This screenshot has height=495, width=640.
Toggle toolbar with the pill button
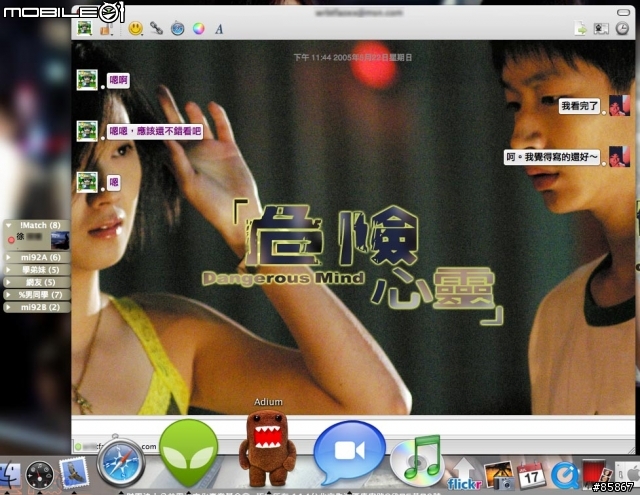(623, 13)
